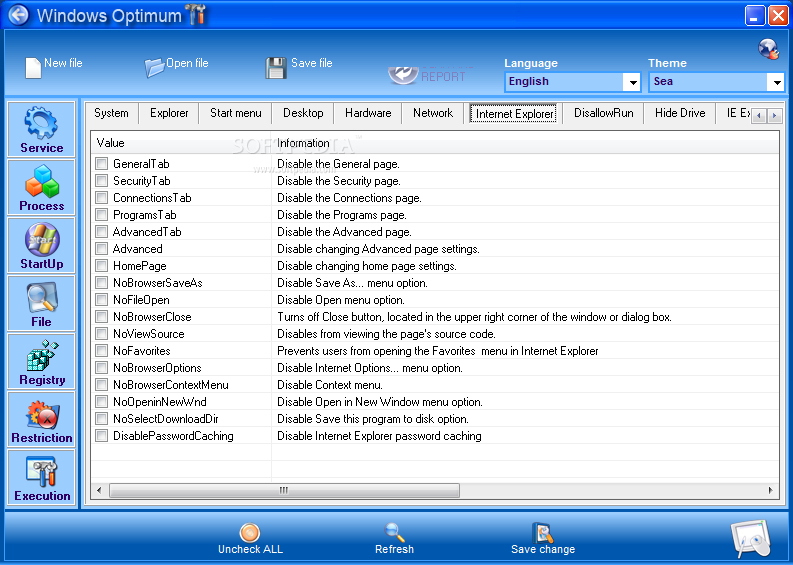Click the monitor icon at bottom right
This screenshot has height=565, width=793.
pos(751,539)
